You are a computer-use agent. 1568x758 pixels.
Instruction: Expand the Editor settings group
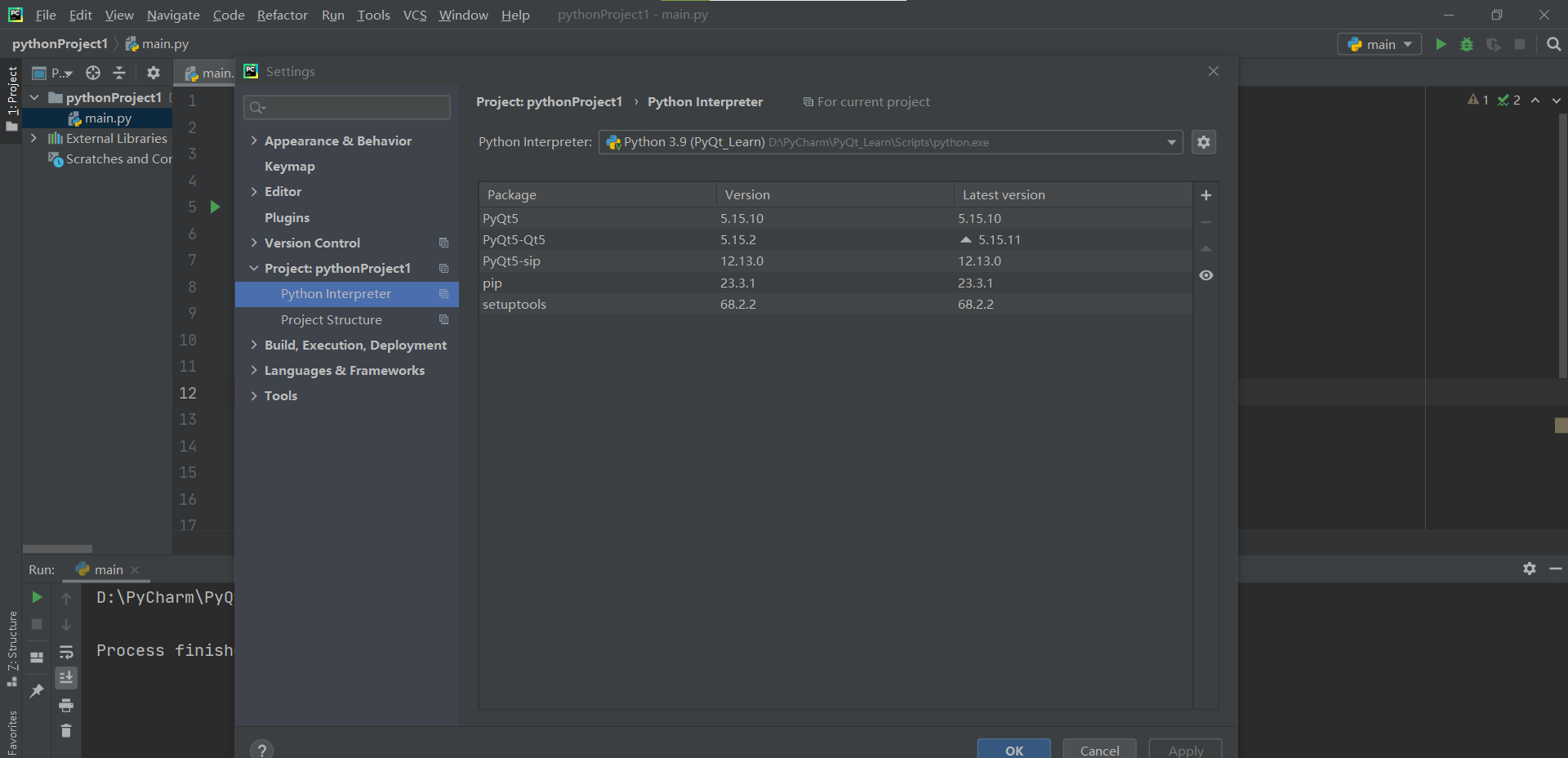click(254, 191)
